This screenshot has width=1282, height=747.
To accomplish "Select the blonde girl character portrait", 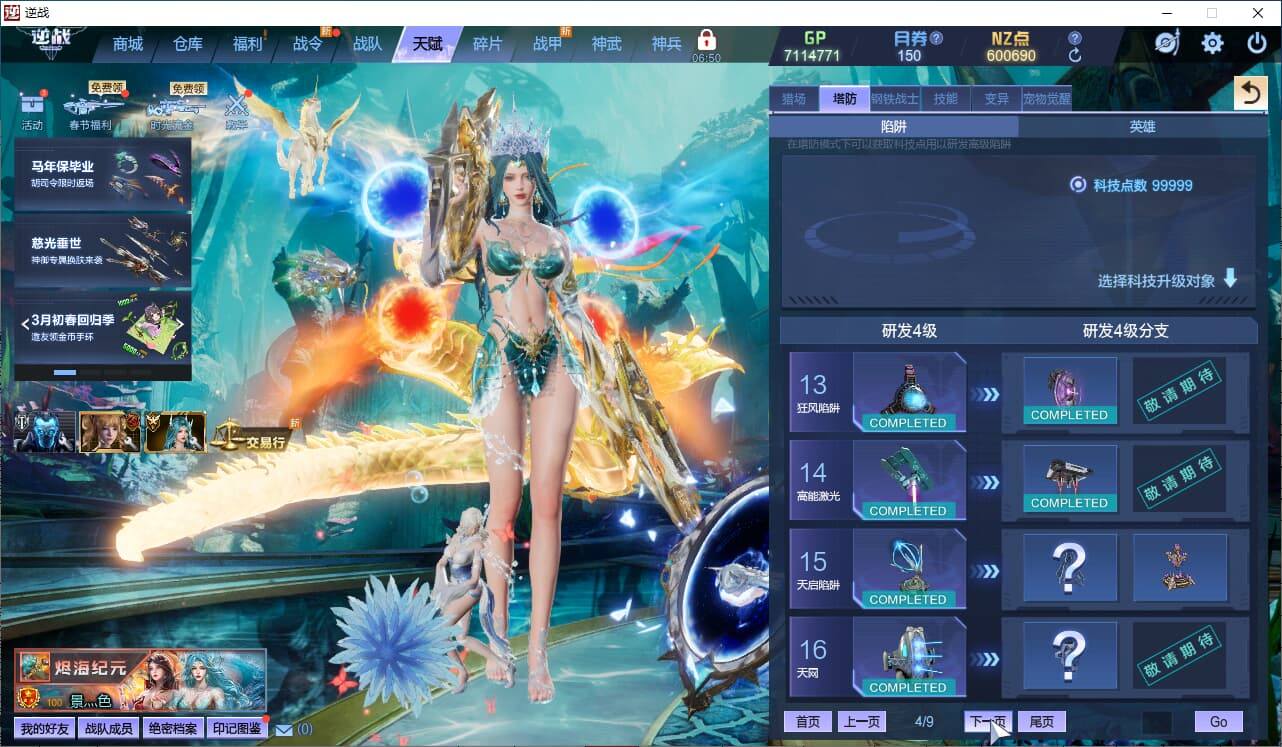I will [109, 431].
